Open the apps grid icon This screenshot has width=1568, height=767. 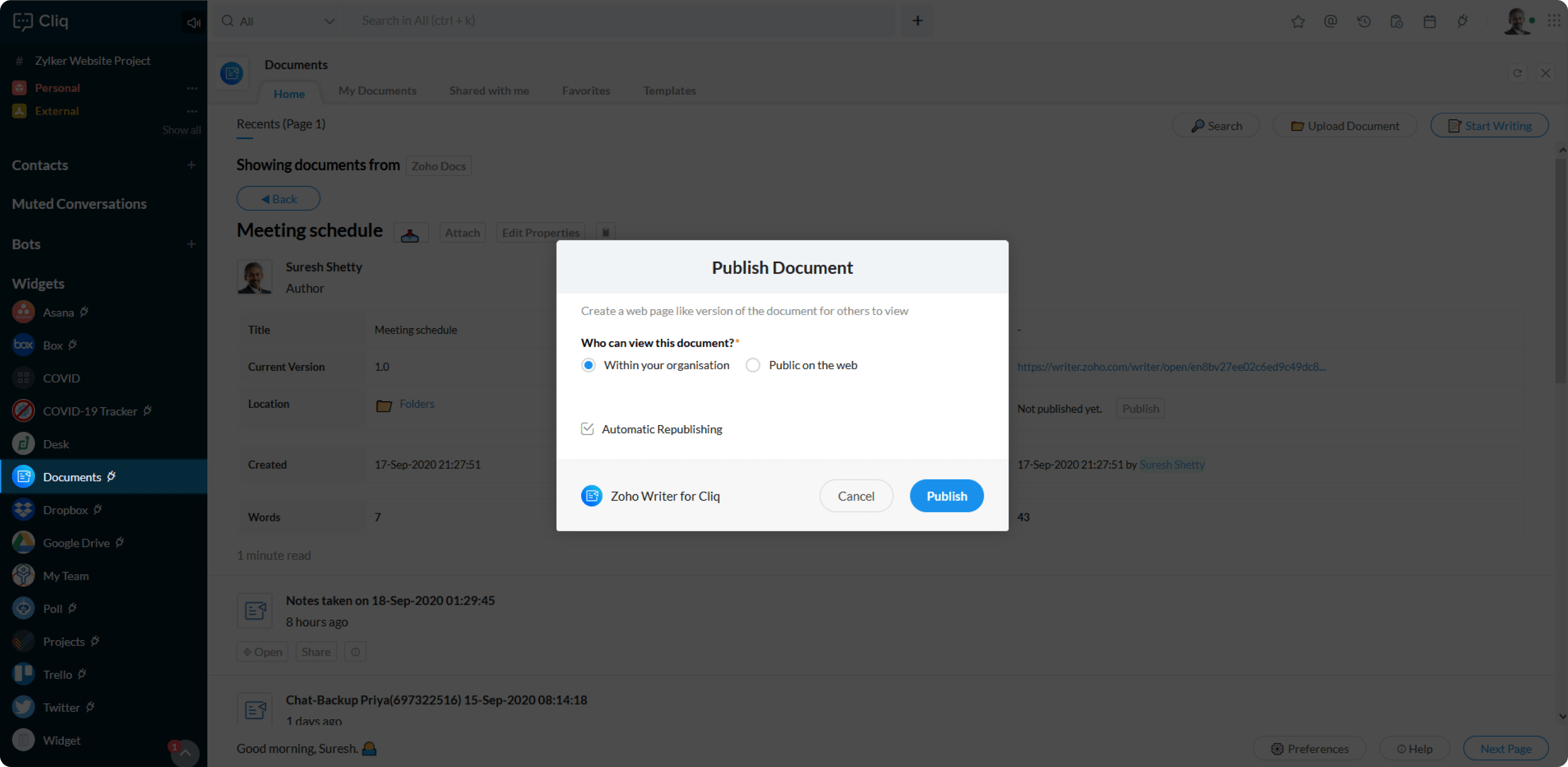click(1554, 21)
